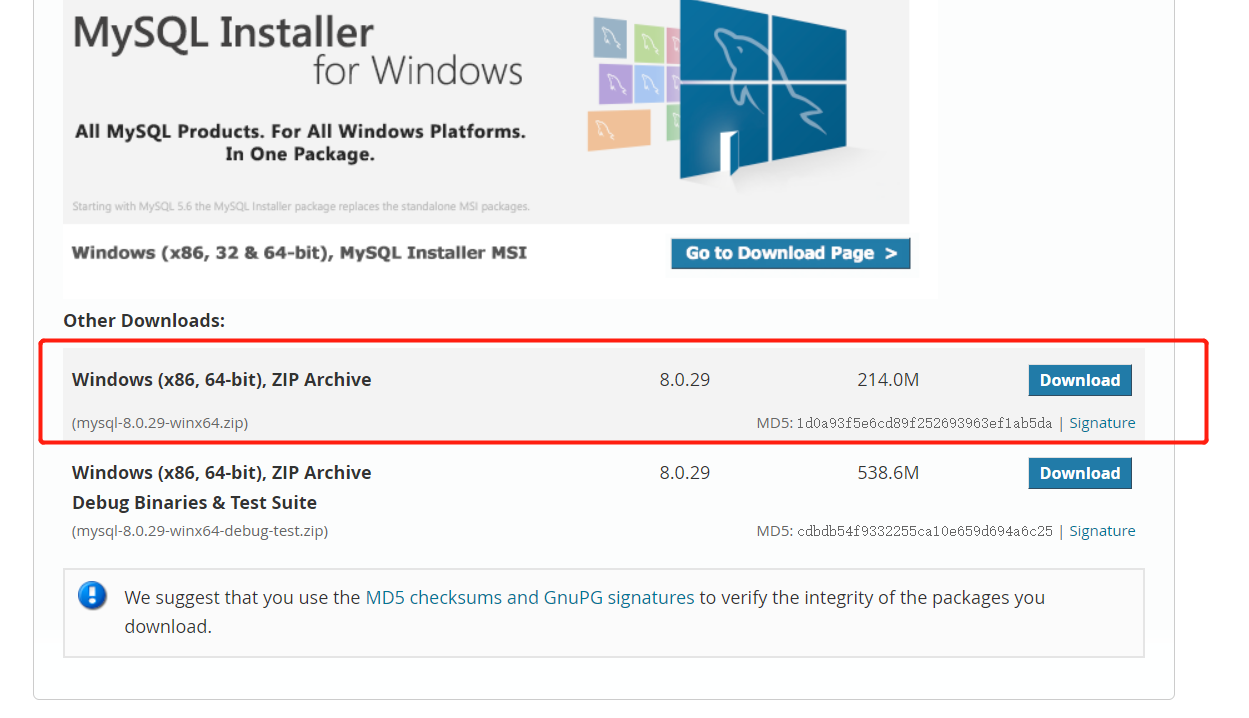Open the MD5 checksums and GnuPG signatures link

530,598
